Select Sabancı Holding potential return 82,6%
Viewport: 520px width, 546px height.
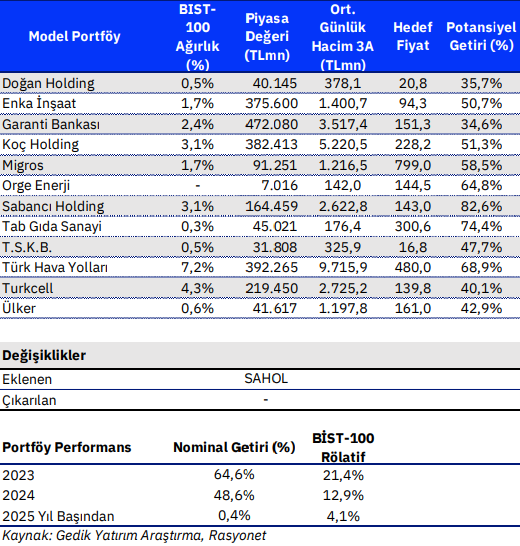point(481,206)
